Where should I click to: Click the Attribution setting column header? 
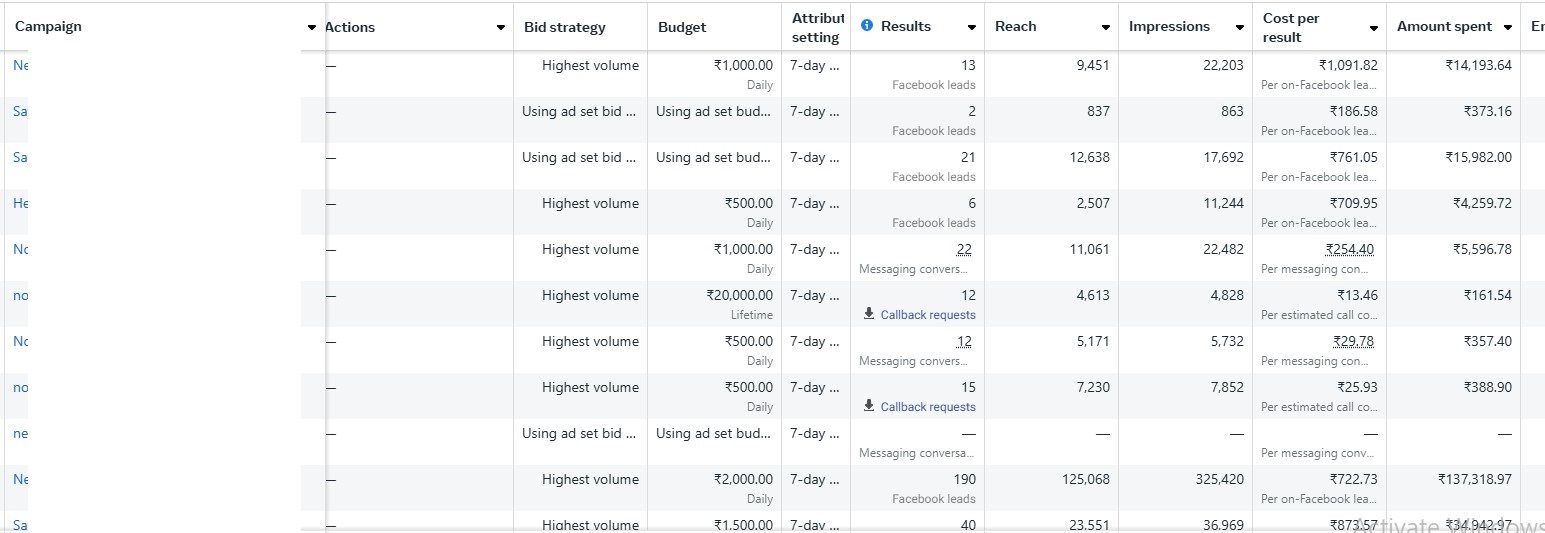coord(816,28)
